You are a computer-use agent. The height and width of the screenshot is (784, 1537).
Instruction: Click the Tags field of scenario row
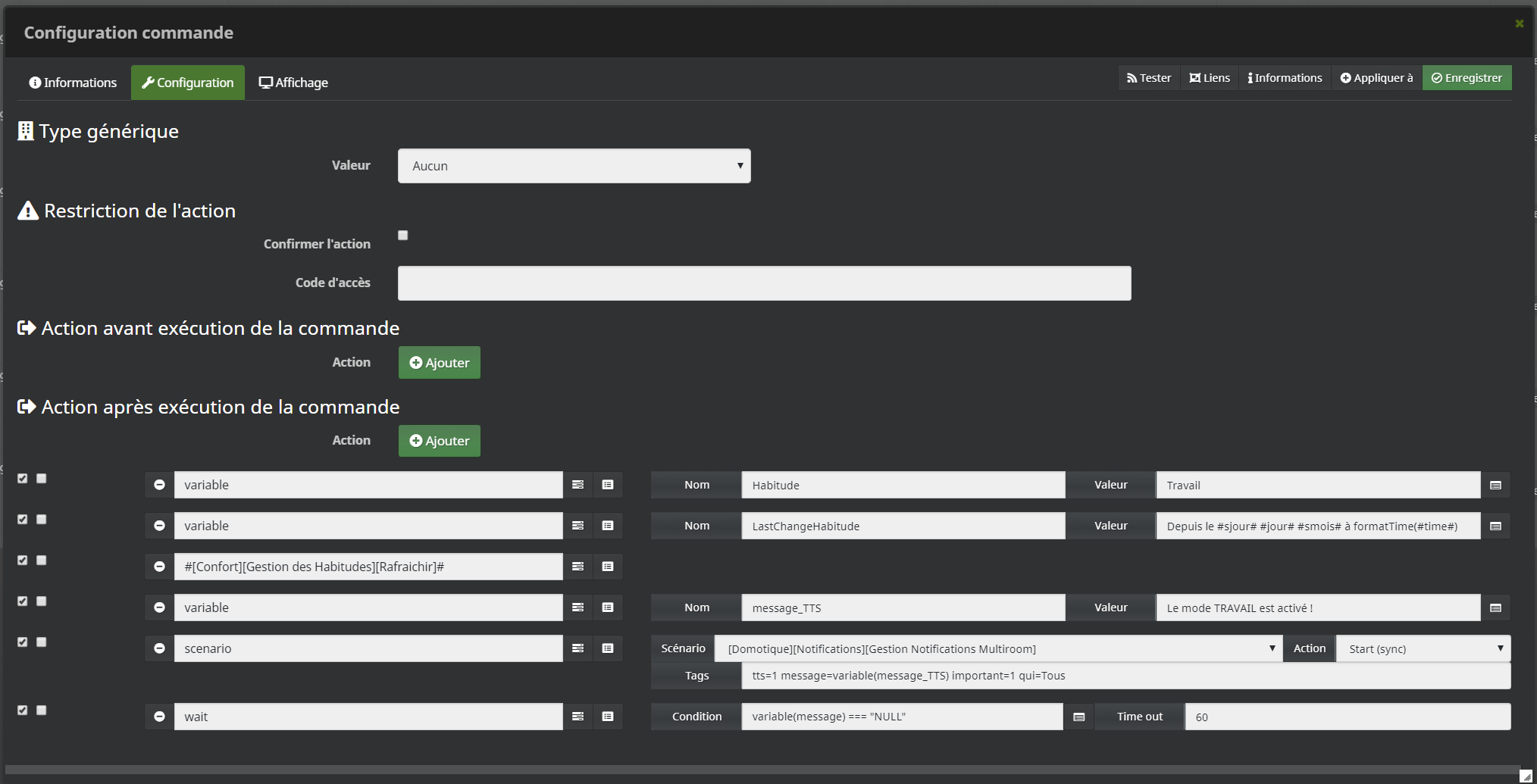pos(1125,676)
